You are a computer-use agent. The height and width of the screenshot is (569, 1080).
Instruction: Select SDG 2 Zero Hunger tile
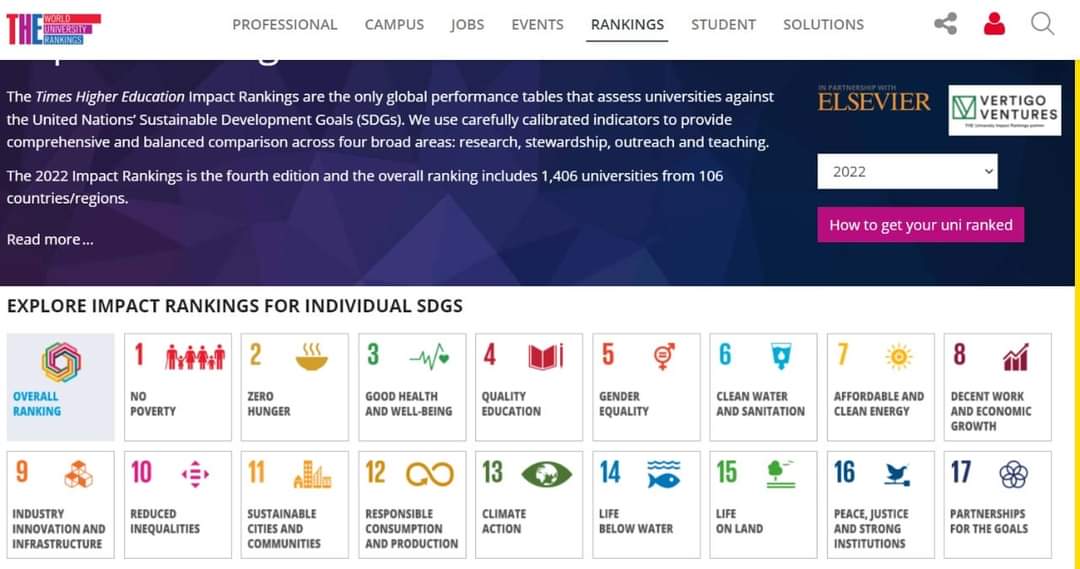click(x=295, y=387)
